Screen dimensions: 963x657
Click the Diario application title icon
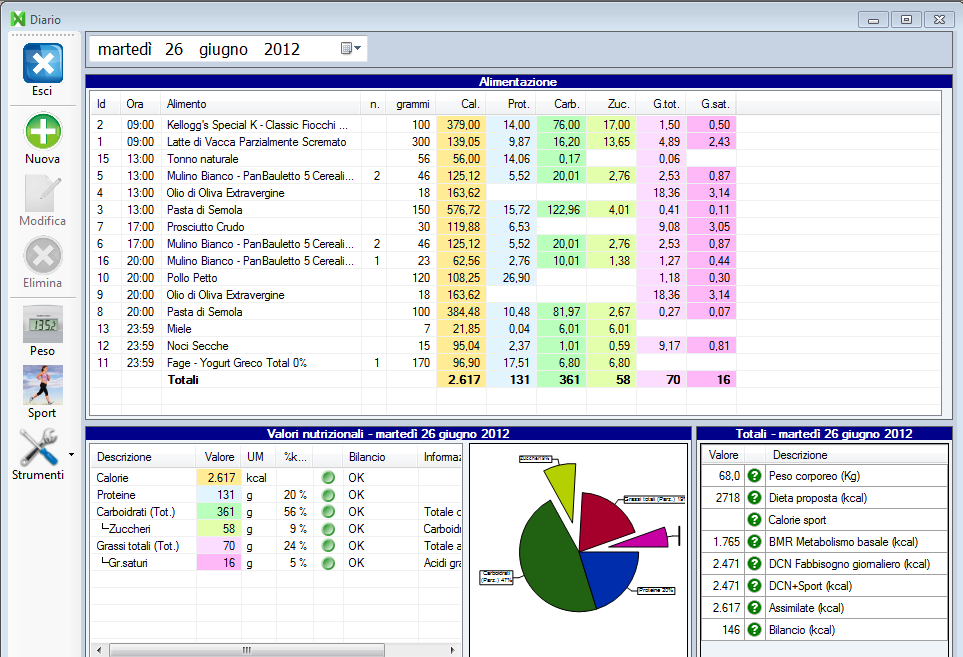18,19
